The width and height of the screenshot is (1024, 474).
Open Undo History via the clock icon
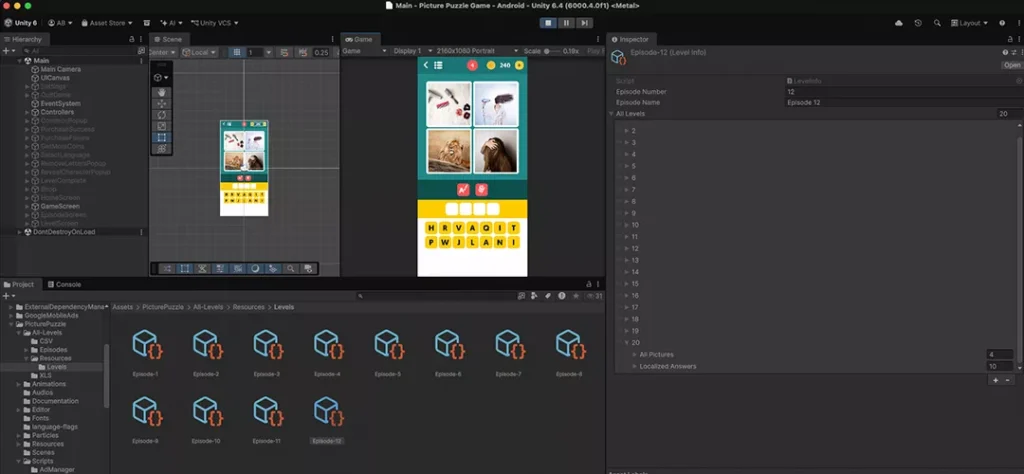tap(918, 23)
